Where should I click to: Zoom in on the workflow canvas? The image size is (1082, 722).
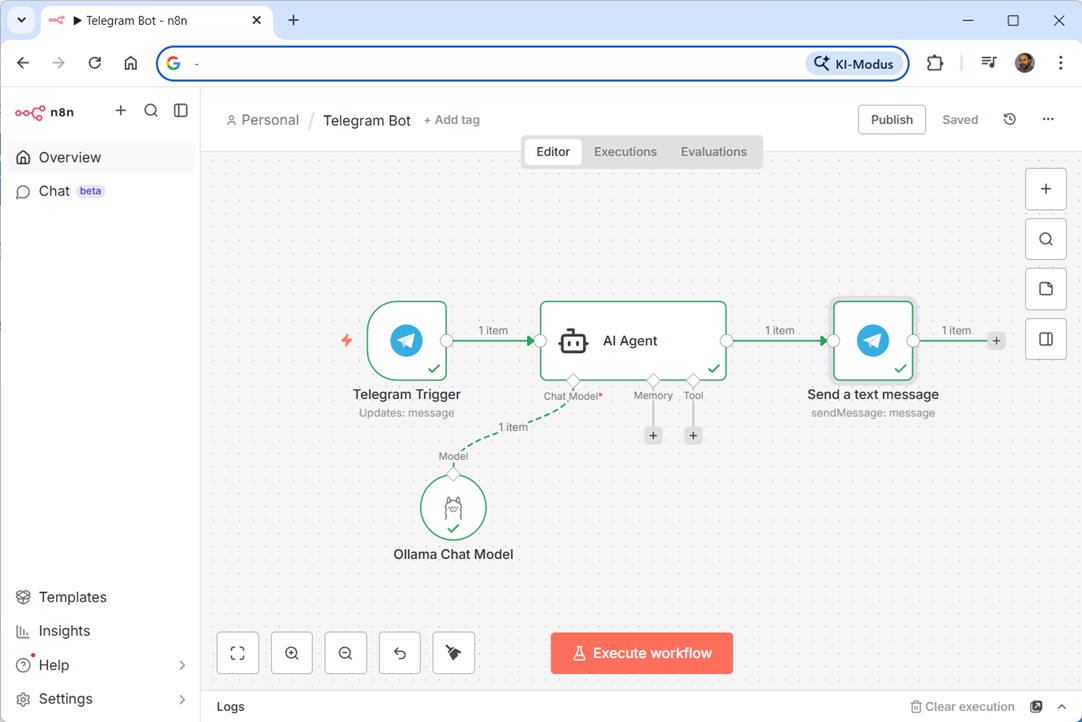click(292, 653)
